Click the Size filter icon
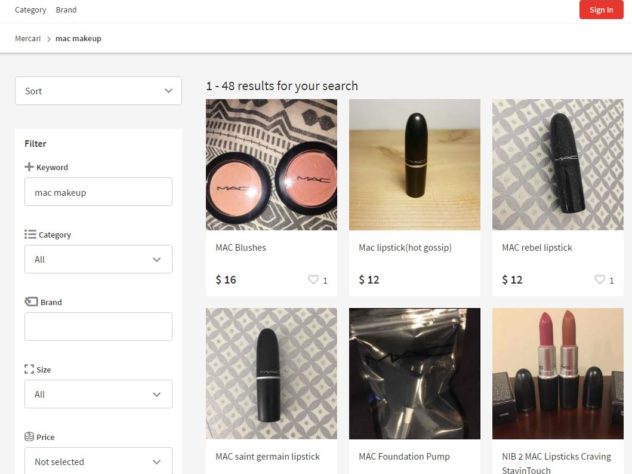Screen dimensions: 632x474 pyautogui.click(x=29, y=369)
